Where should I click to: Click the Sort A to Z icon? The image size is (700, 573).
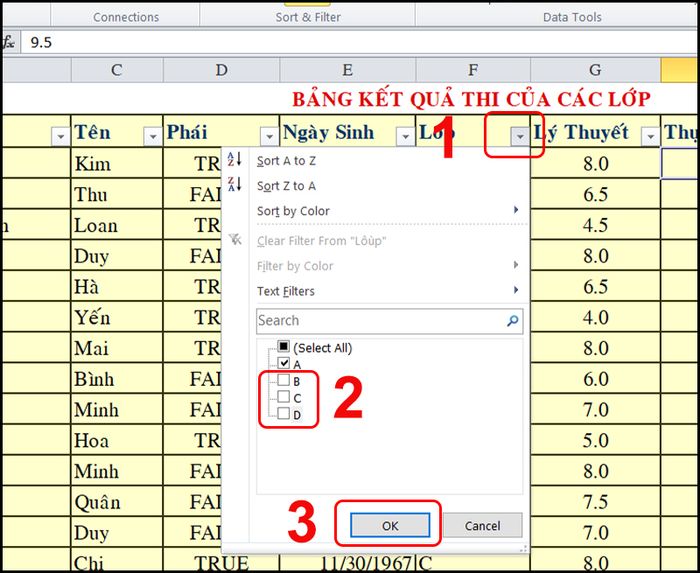[235, 159]
